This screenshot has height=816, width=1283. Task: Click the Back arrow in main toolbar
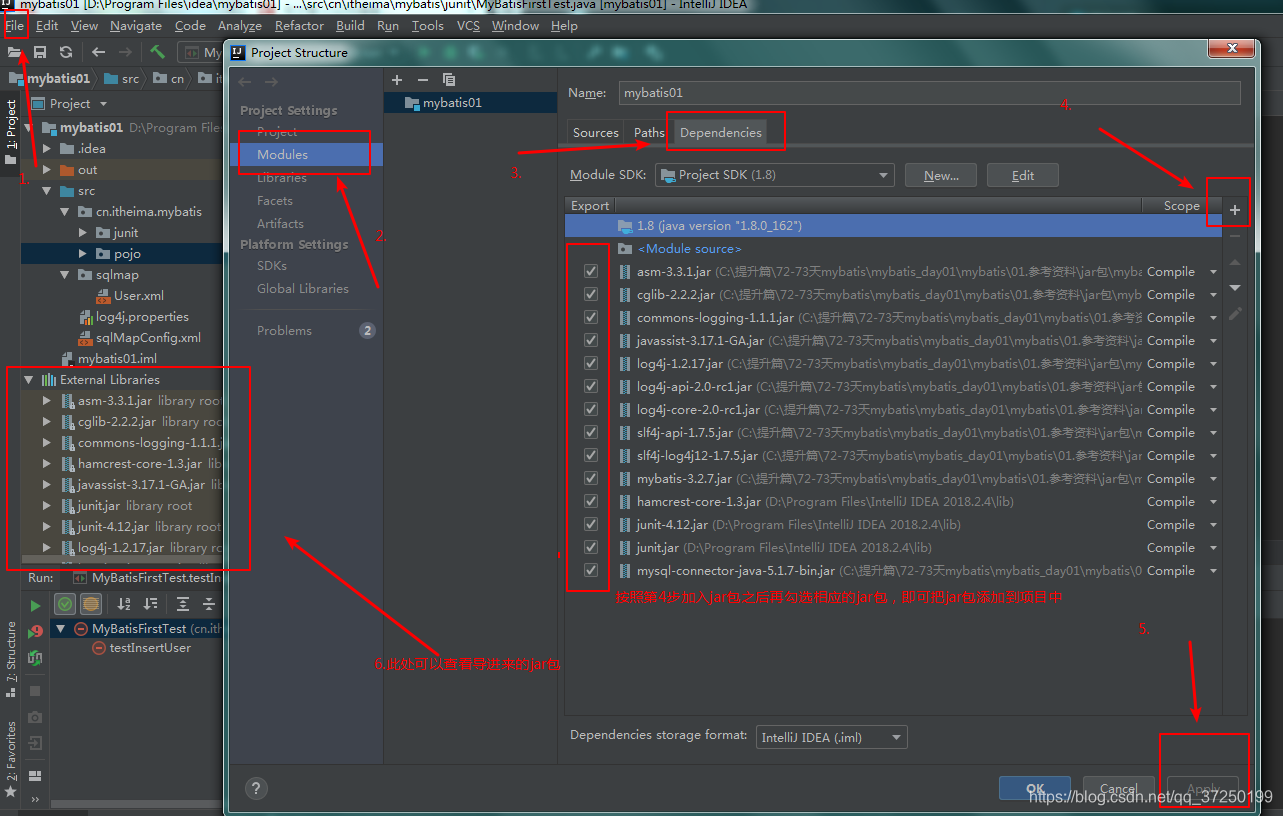coord(98,52)
